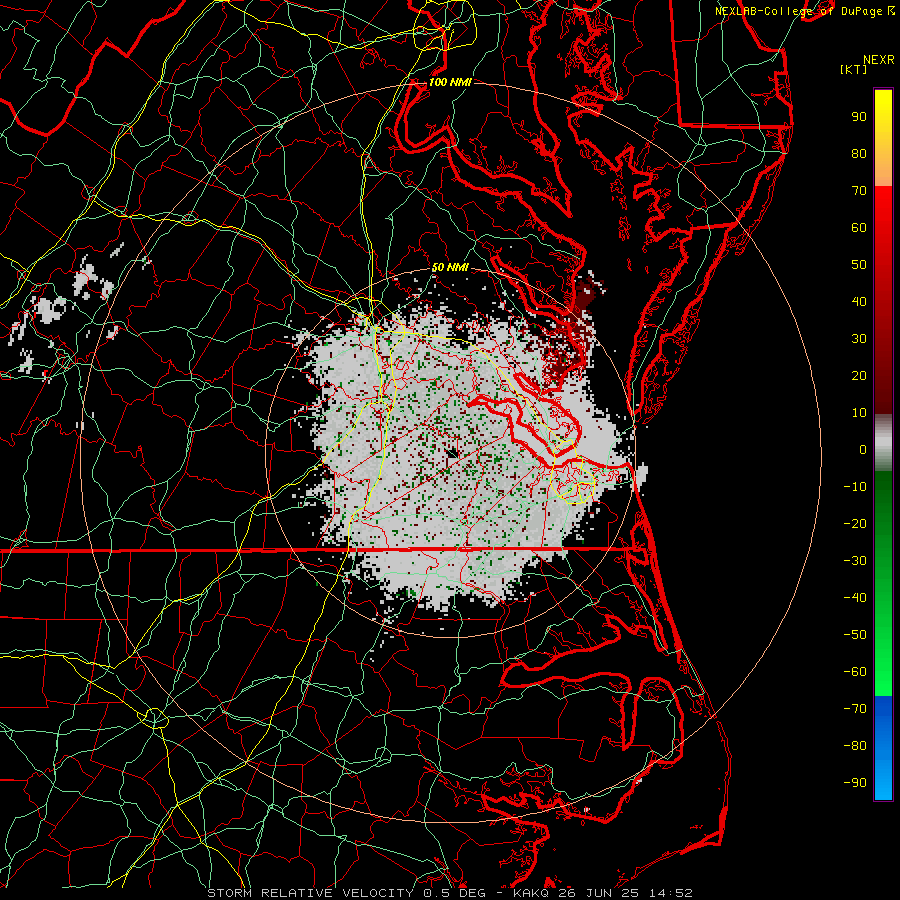The image size is (900, 900).
Task: Click the "10" value on velocity scale
Action: pyautogui.click(x=859, y=413)
